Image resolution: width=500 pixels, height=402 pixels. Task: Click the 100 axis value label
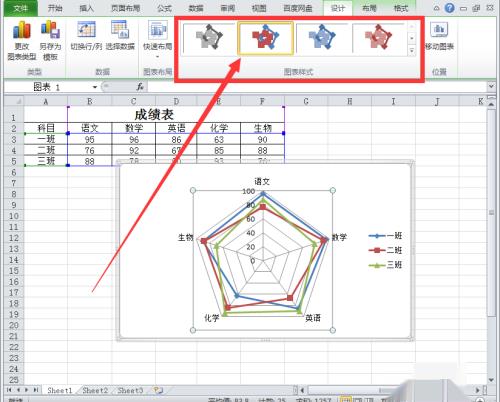click(x=249, y=191)
